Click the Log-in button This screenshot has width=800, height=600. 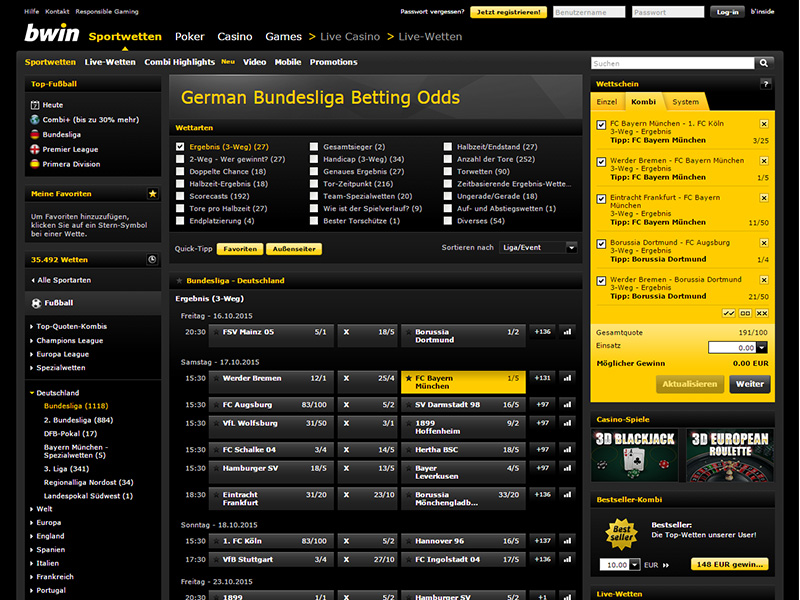[727, 12]
